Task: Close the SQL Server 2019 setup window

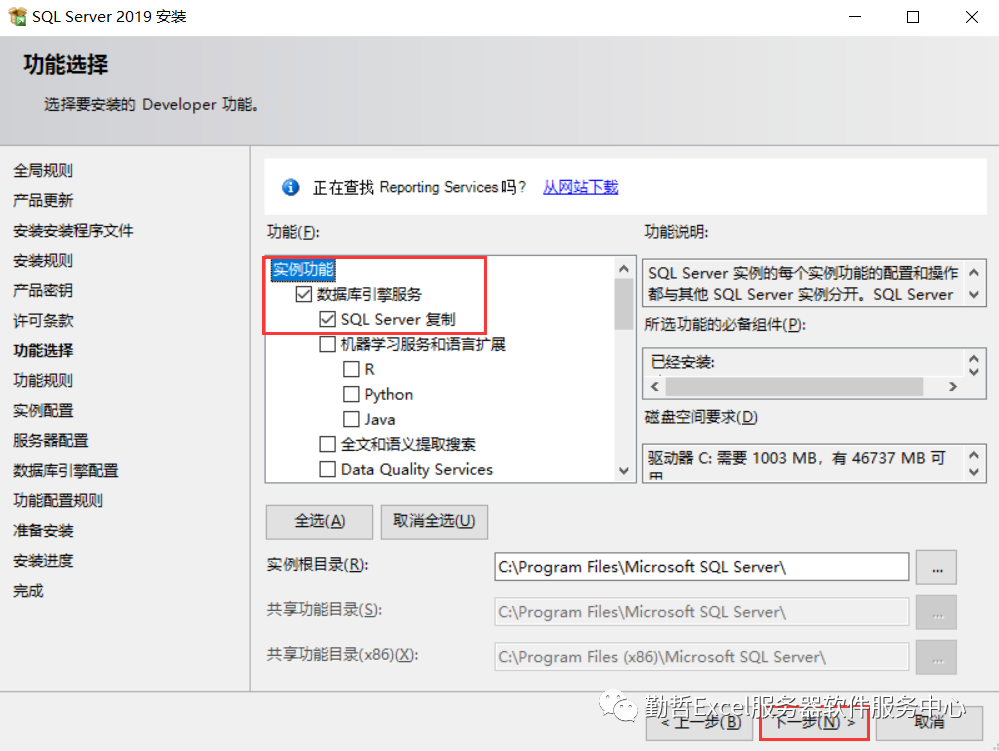Action: click(971, 17)
